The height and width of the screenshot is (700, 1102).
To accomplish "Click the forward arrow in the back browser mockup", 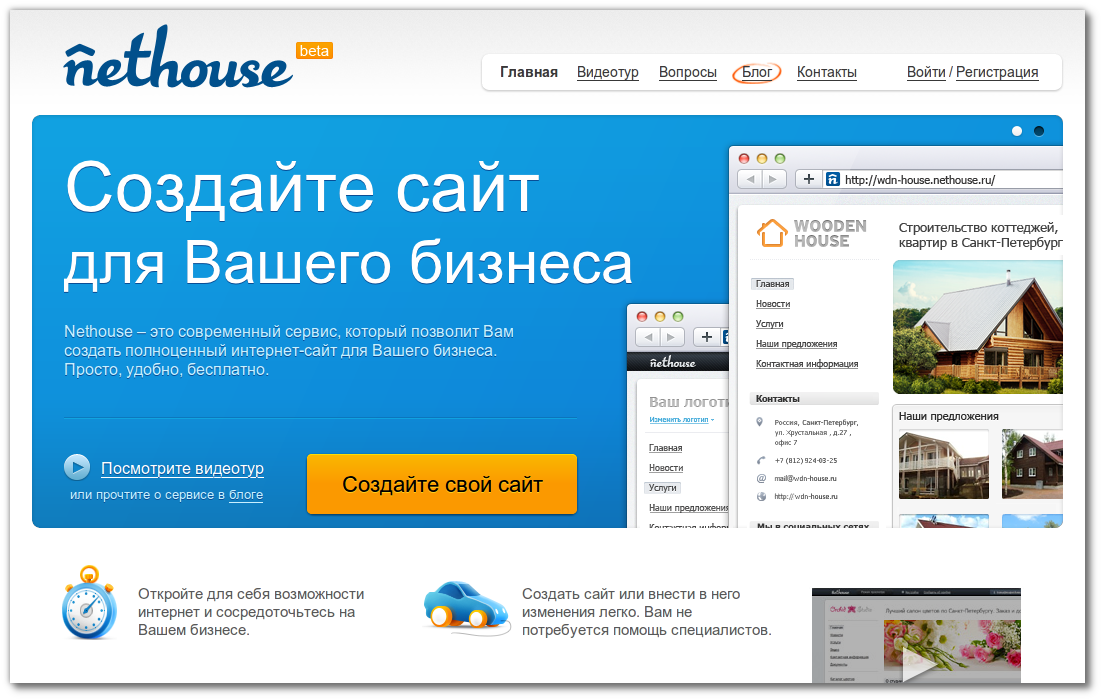I will pyautogui.click(x=672, y=337).
